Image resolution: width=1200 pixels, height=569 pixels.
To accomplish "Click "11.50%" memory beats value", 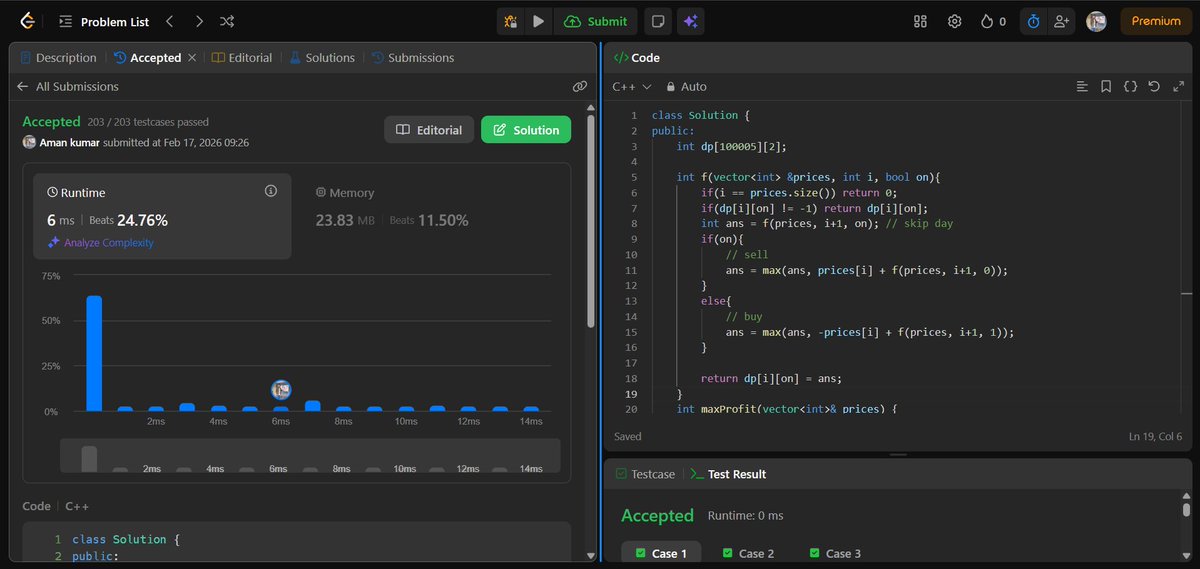I will click(443, 220).
